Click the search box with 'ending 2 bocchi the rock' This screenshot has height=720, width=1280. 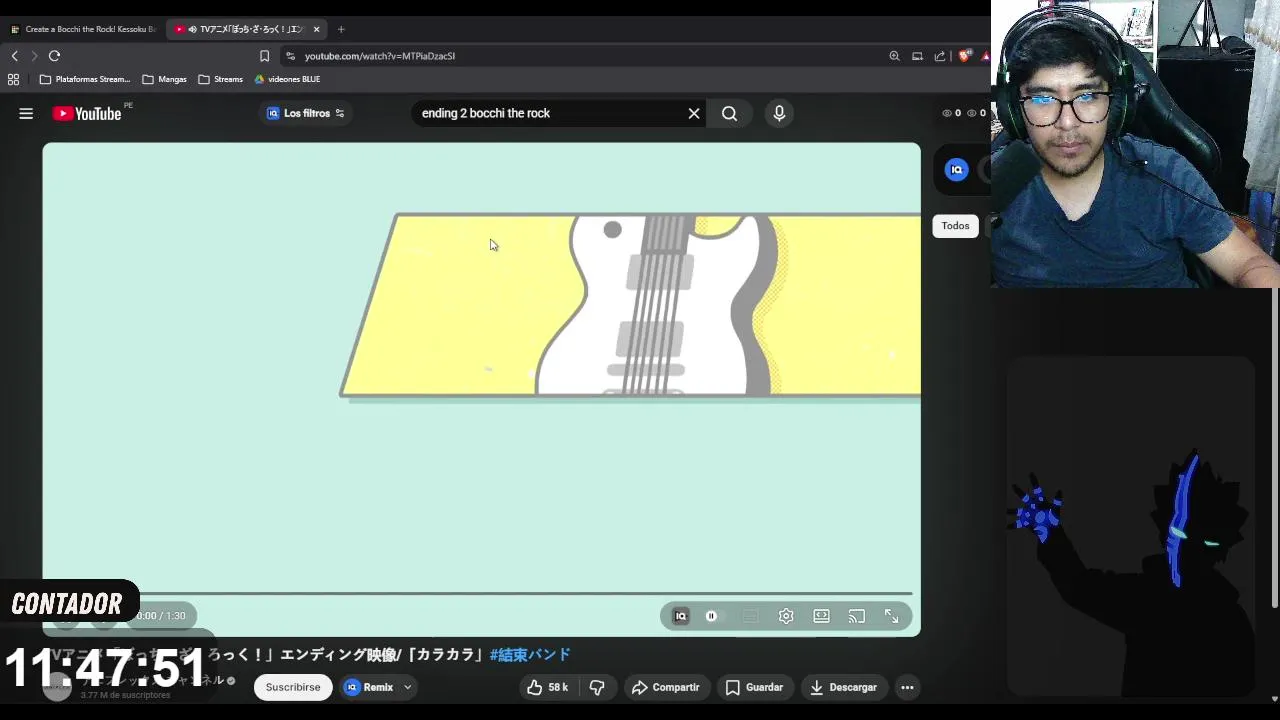click(x=548, y=113)
